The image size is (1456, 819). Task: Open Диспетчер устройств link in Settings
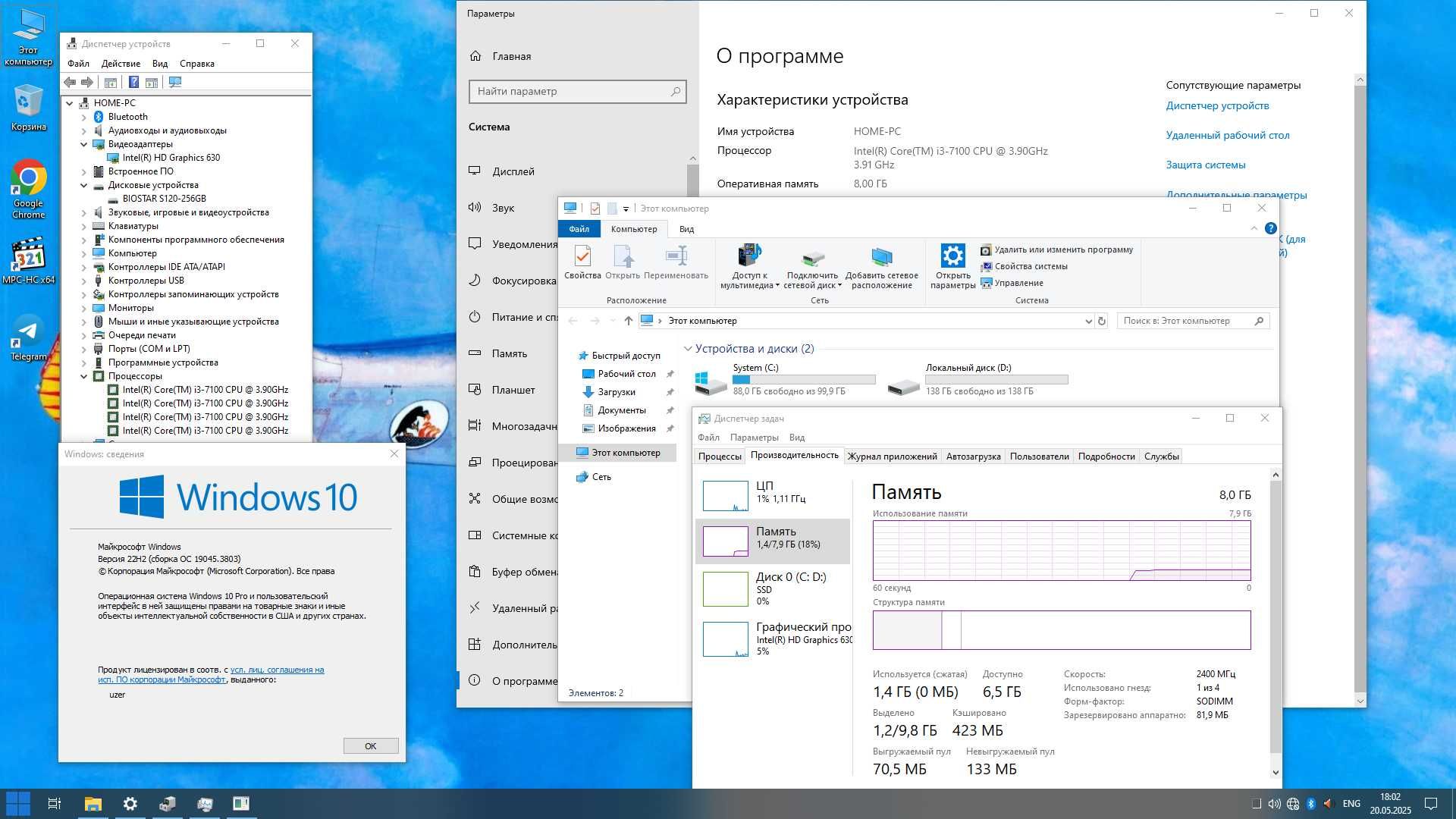(x=1217, y=105)
